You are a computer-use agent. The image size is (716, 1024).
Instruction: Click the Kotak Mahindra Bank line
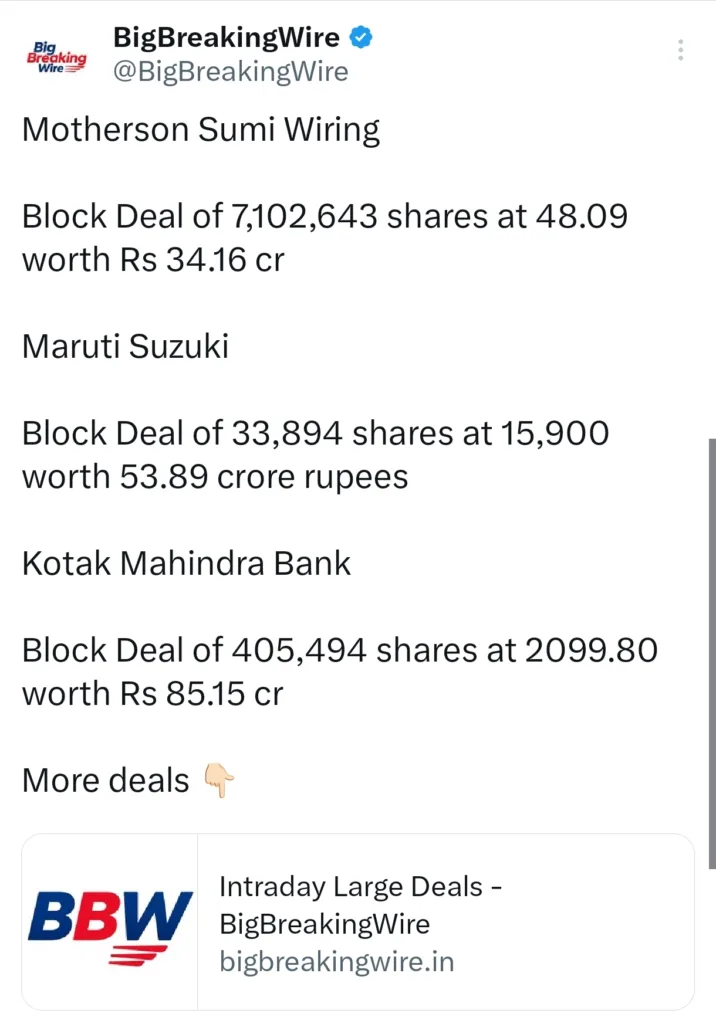point(187,564)
